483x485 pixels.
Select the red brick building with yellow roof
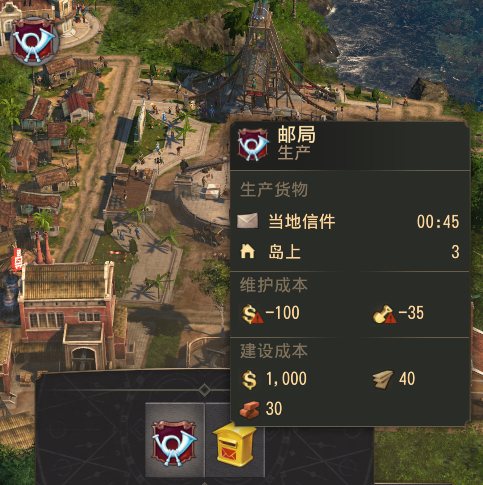(68, 313)
